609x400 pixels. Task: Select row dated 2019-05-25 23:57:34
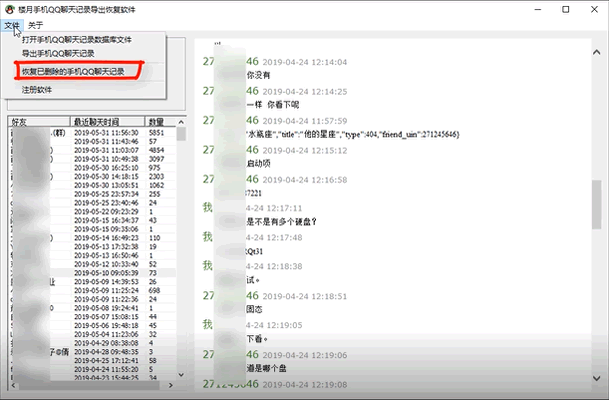(x=92, y=194)
